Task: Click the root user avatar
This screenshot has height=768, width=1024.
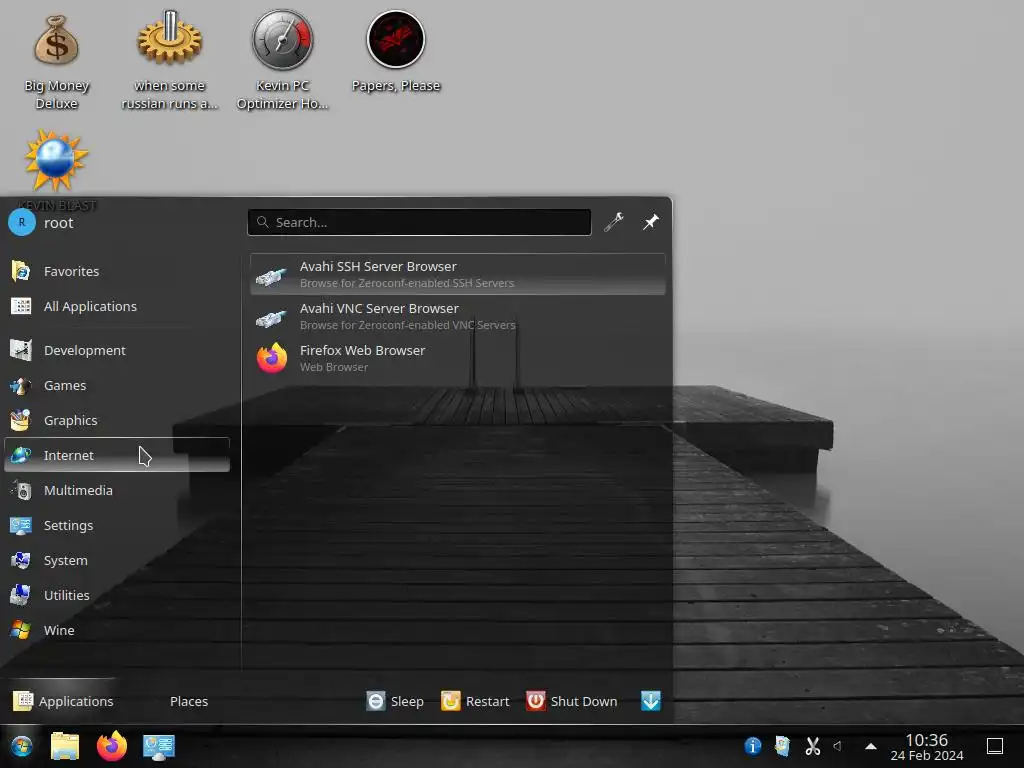Action: pyautogui.click(x=22, y=223)
